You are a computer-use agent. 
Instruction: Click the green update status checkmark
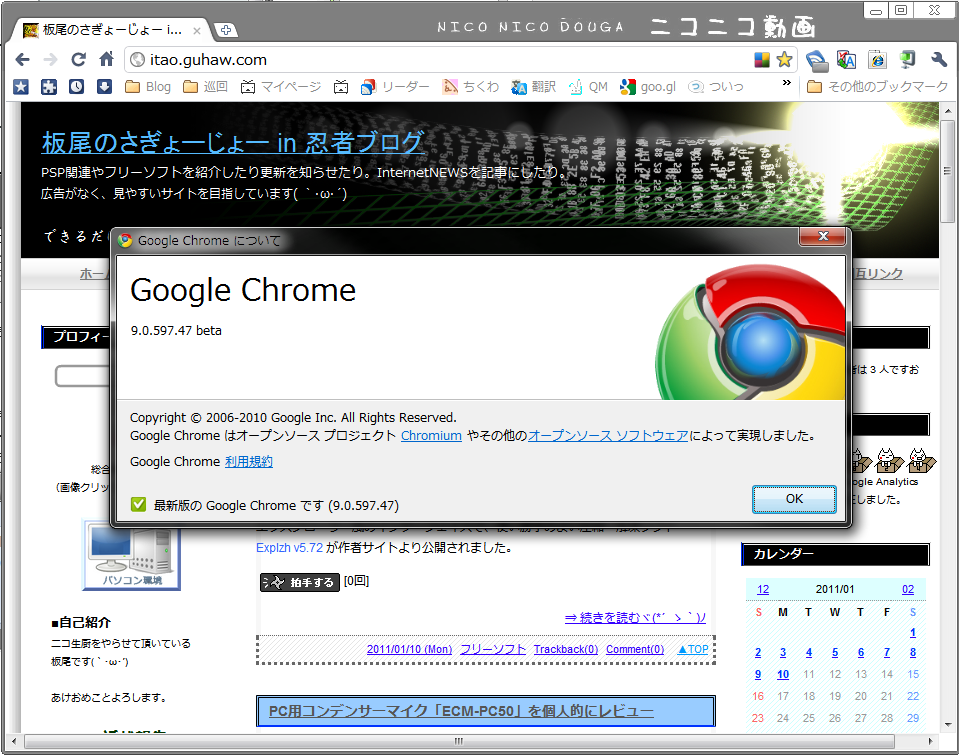pyautogui.click(x=138, y=505)
